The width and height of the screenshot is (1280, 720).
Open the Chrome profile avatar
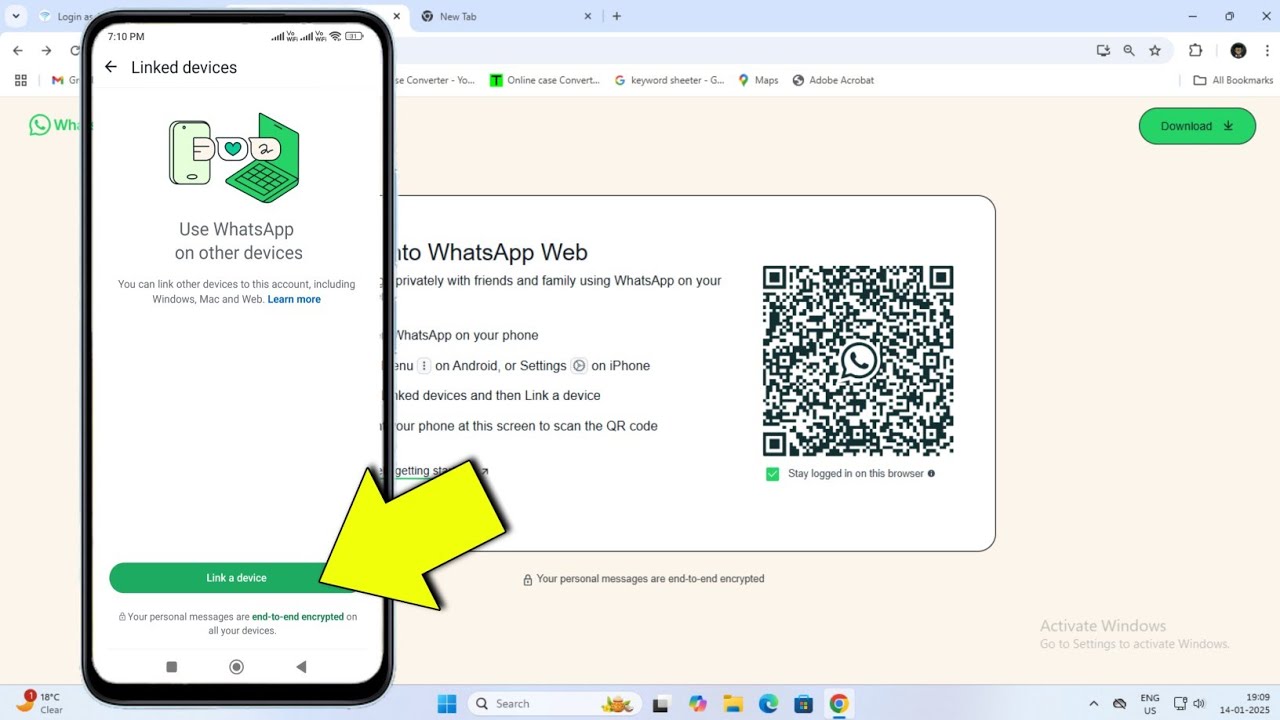tap(1238, 50)
